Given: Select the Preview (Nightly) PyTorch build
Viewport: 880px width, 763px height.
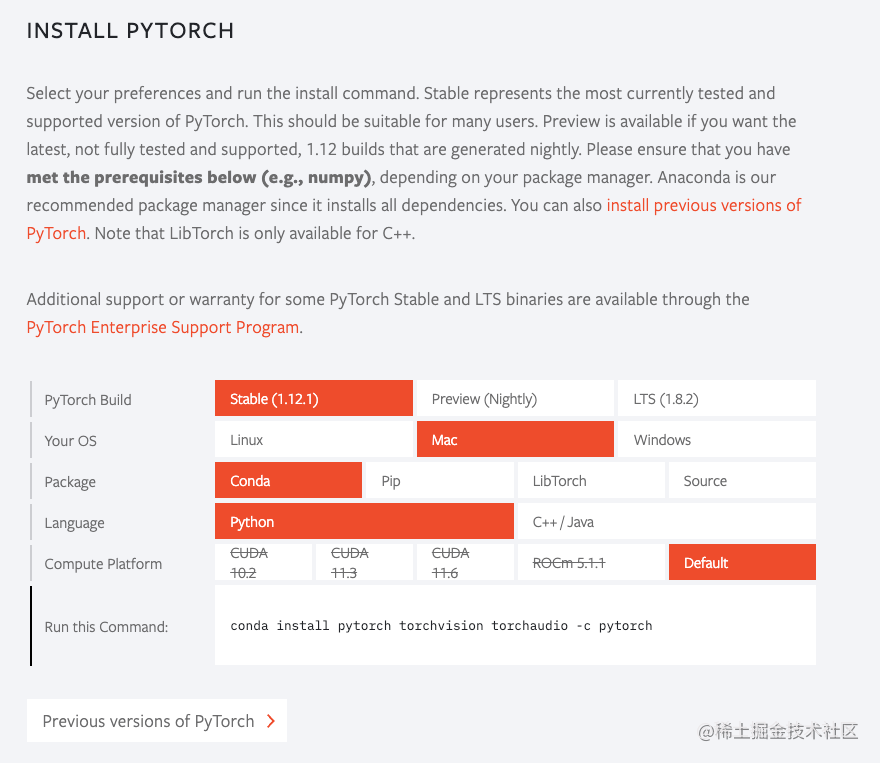Looking at the screenshot, I should 514,398.
